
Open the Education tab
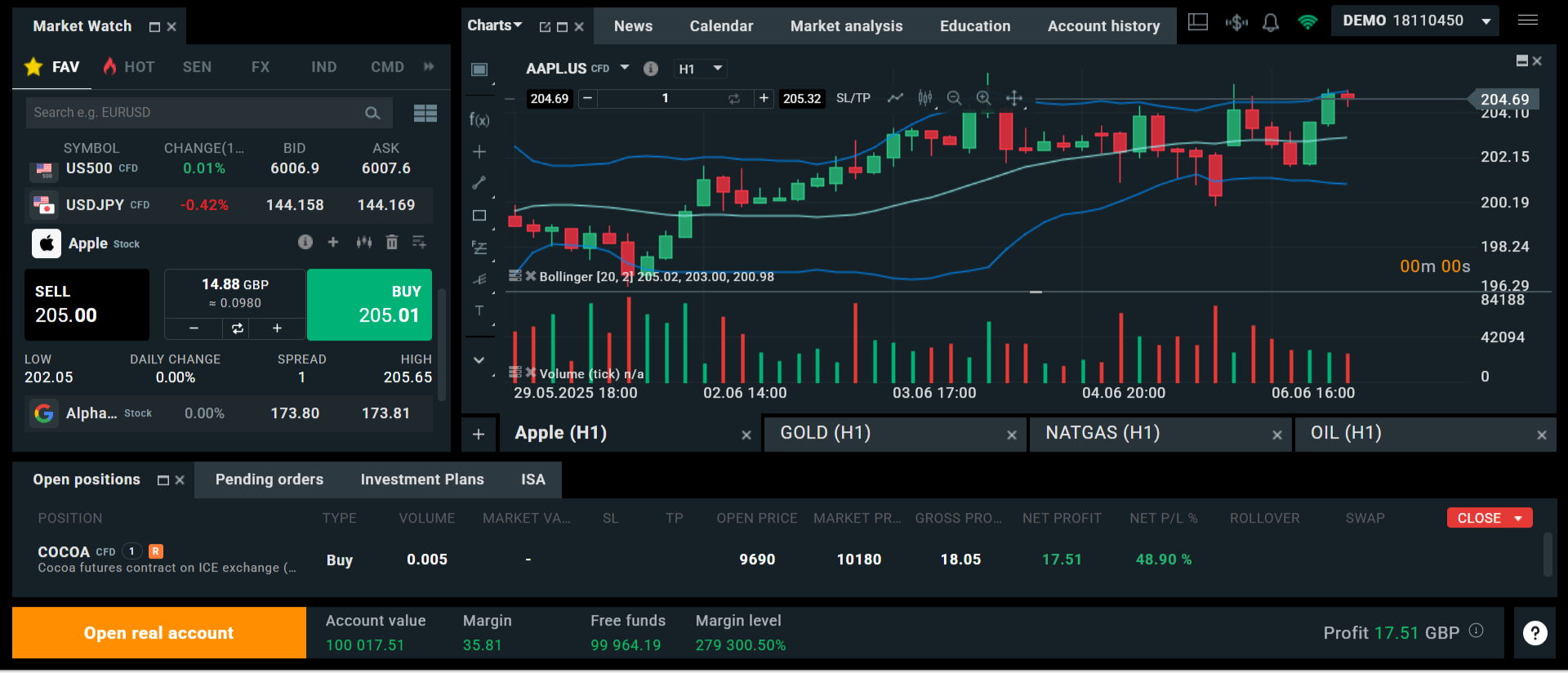[975, 26]
